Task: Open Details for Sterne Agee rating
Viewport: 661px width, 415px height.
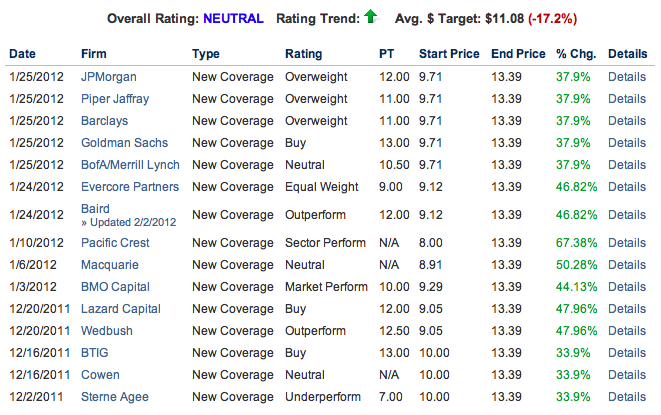Action: click(627, 397)
